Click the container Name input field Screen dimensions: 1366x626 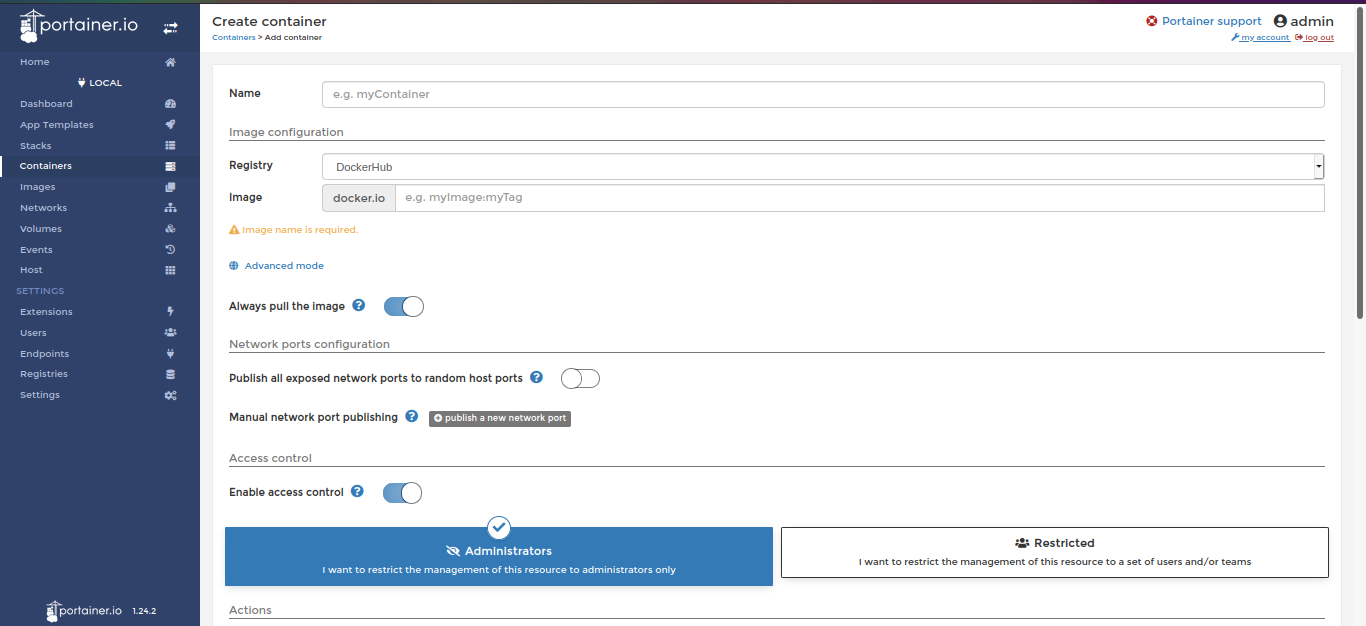pyautogui.click(x=822, y=94)
